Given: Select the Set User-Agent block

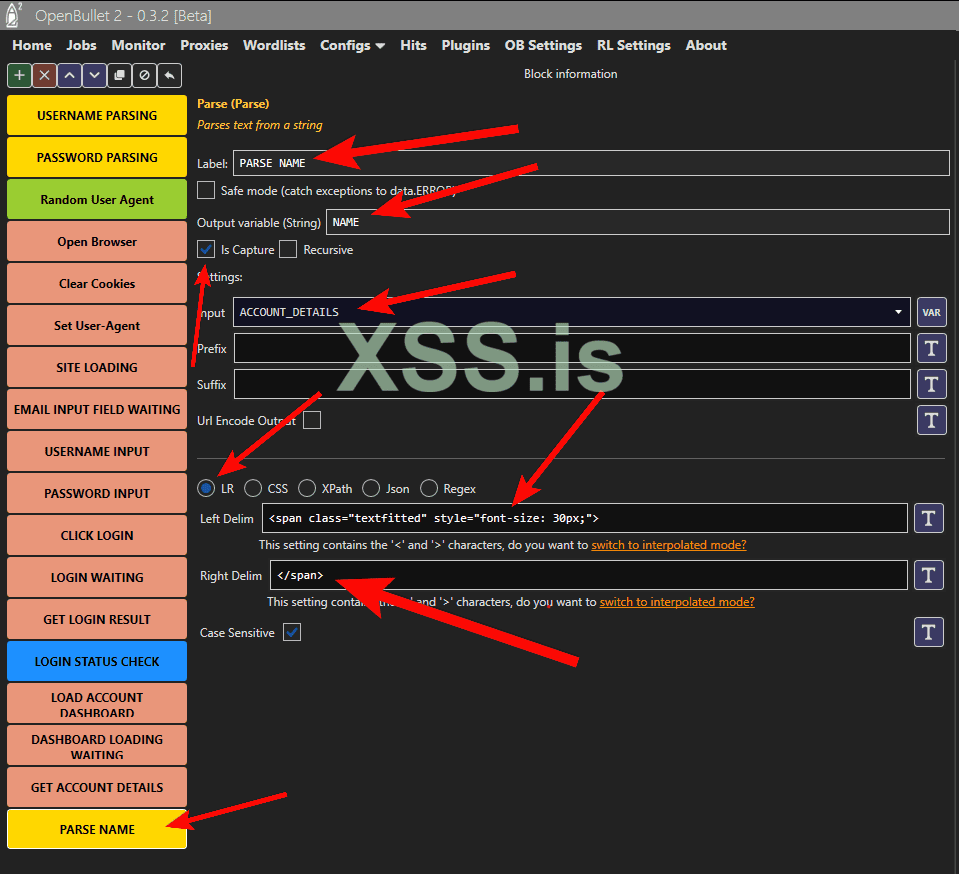Looking at the screenshot, I should (97, 325).
